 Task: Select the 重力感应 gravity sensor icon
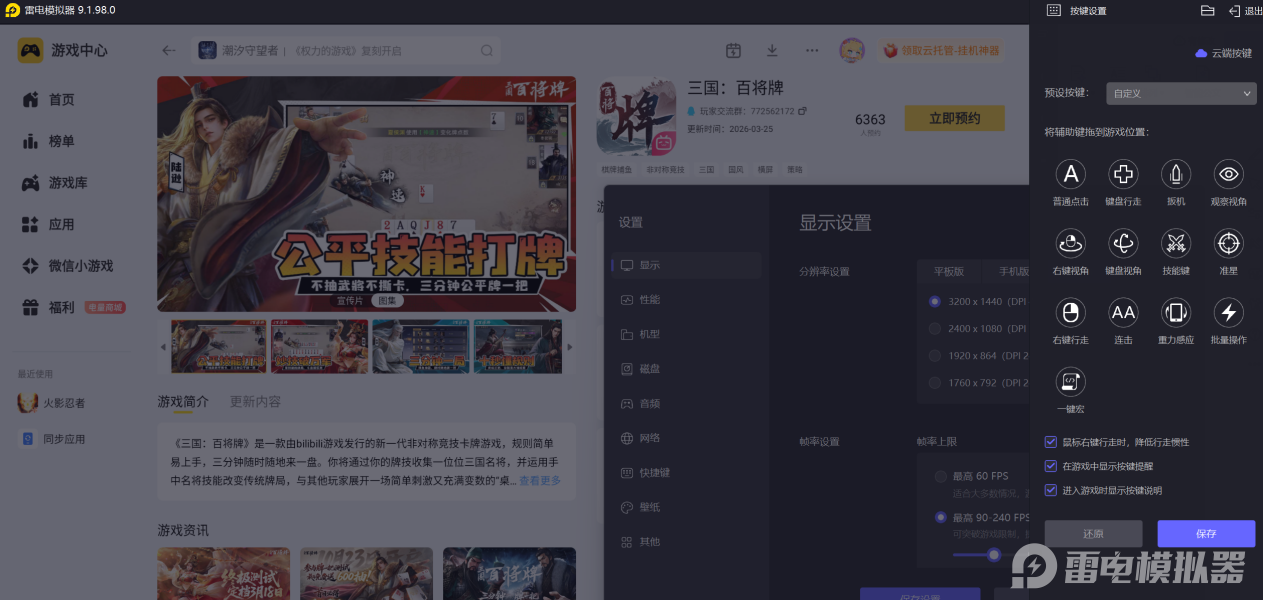(1176, 313)
